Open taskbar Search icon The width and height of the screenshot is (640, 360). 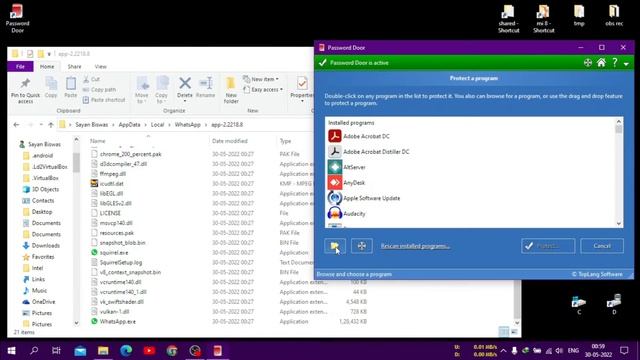tap(34, 350)
